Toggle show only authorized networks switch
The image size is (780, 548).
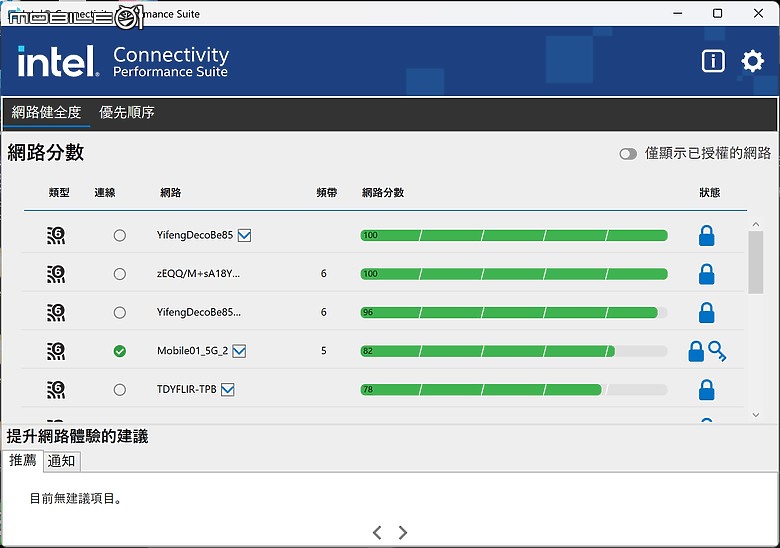628,154
